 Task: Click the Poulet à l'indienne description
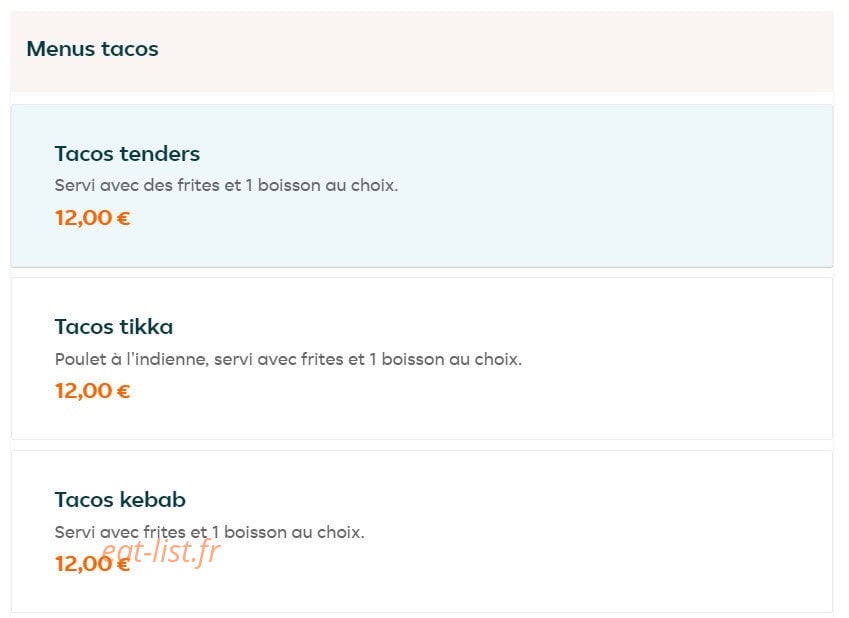click(288, 359)
